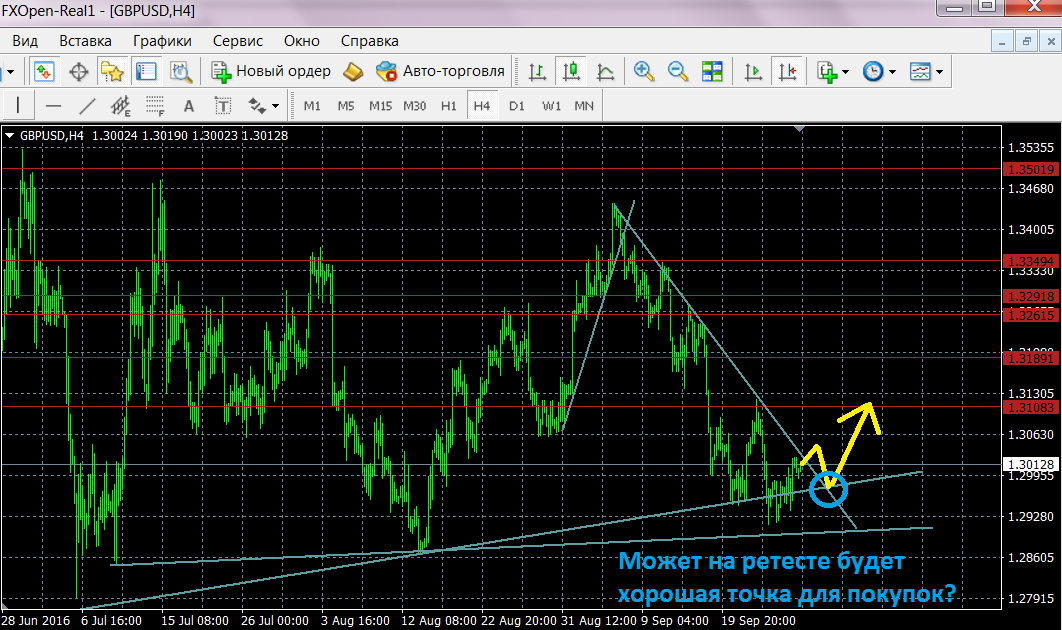
Task: Toggle chart auto scroll
Action: [752, 71]
